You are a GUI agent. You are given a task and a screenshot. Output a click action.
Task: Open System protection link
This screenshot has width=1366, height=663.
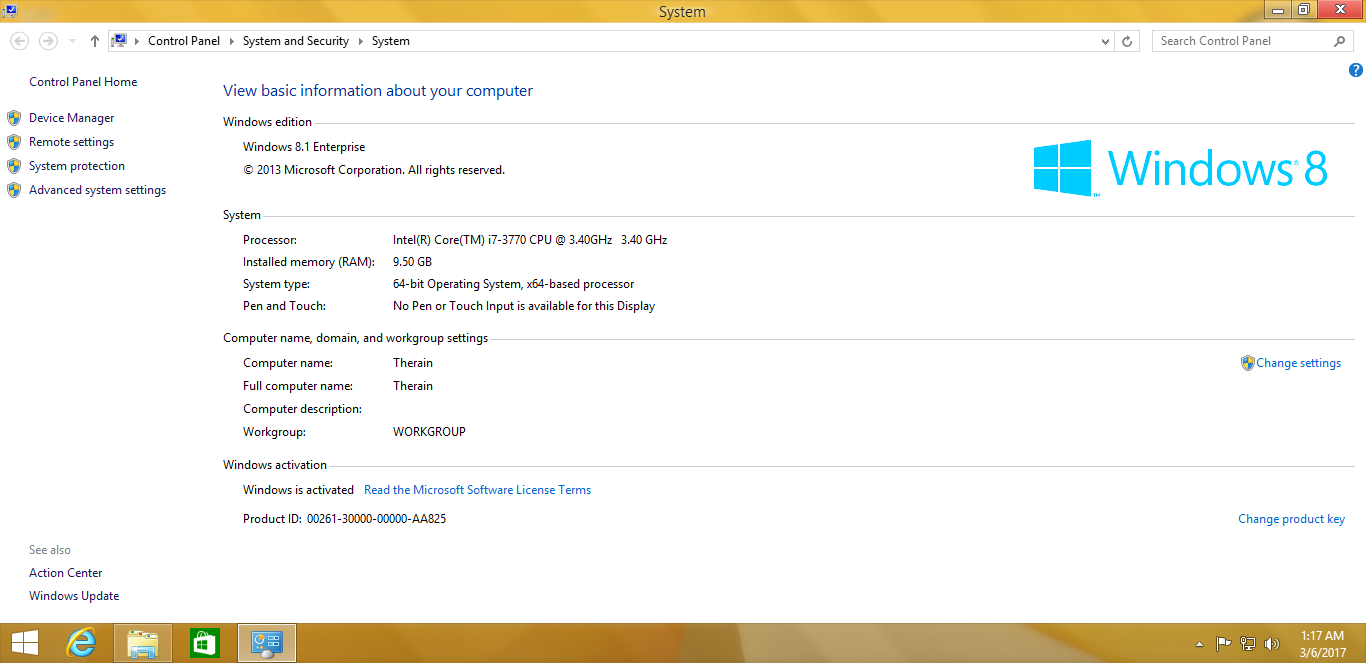click(x=77, y=166)
